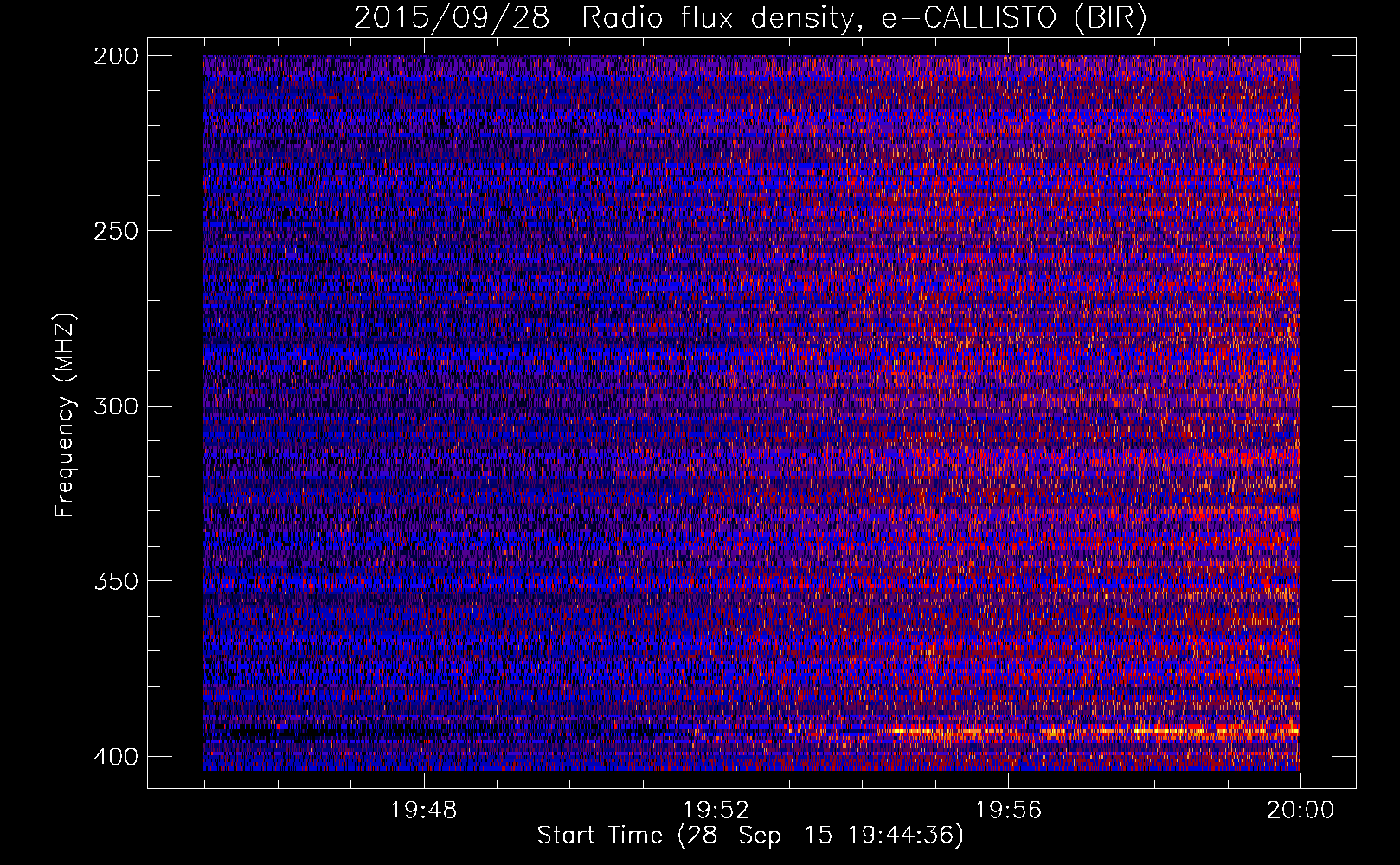The image size is (1400, 865).
Task: Click the 19:56 time tick label
Action: (x=1008, y=811)
